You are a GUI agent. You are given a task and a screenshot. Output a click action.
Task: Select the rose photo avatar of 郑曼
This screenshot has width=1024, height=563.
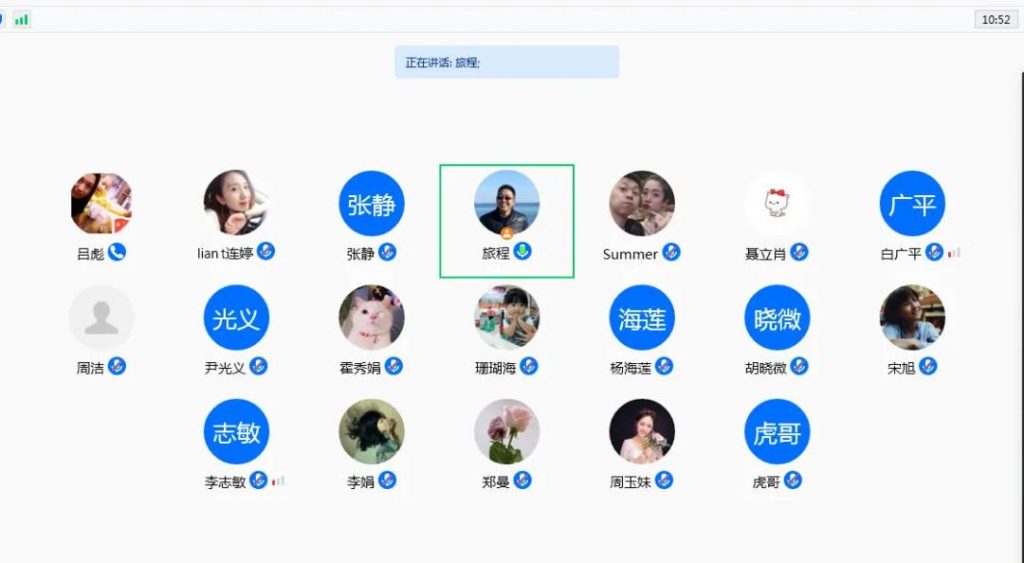[x=507, y=432]
